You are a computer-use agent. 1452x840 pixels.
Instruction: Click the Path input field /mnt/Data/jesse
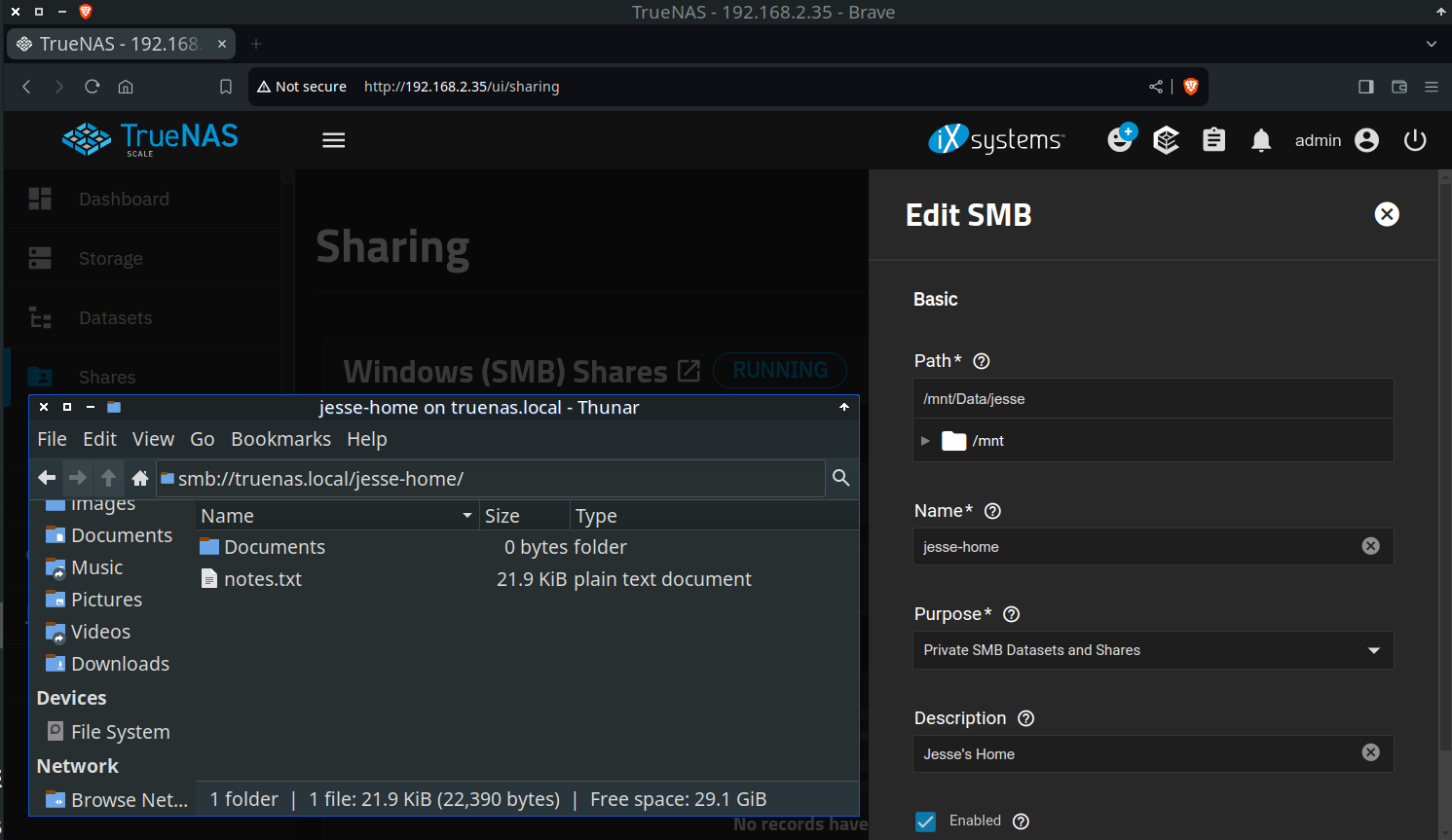click(1153, 399)
